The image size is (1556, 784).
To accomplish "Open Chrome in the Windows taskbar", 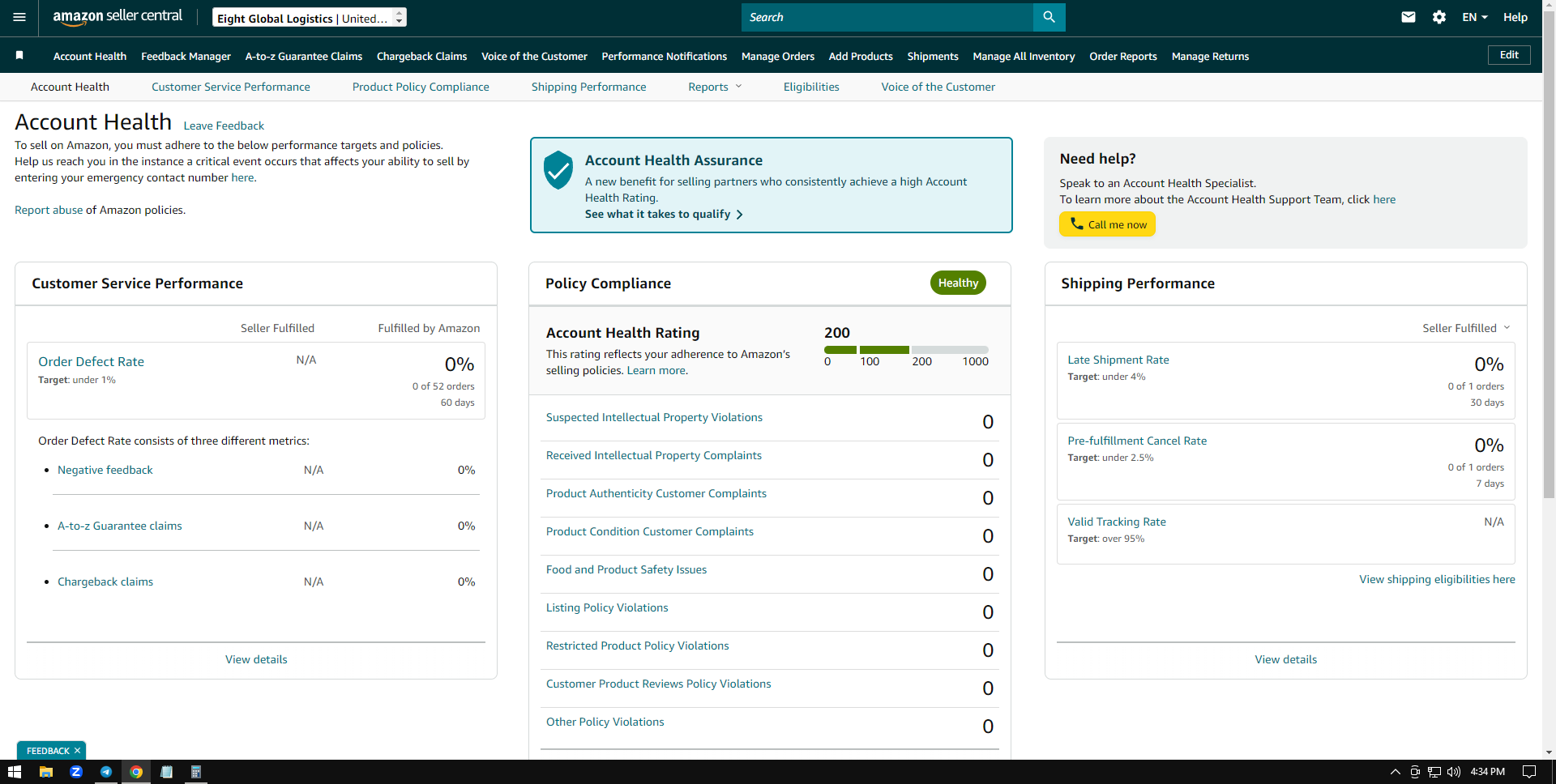I will (x=136, y=772).
